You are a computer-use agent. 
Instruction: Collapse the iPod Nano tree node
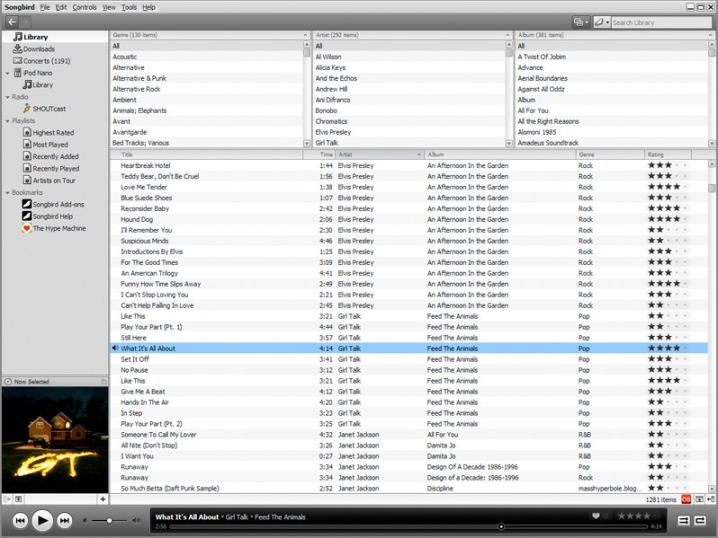7,73
